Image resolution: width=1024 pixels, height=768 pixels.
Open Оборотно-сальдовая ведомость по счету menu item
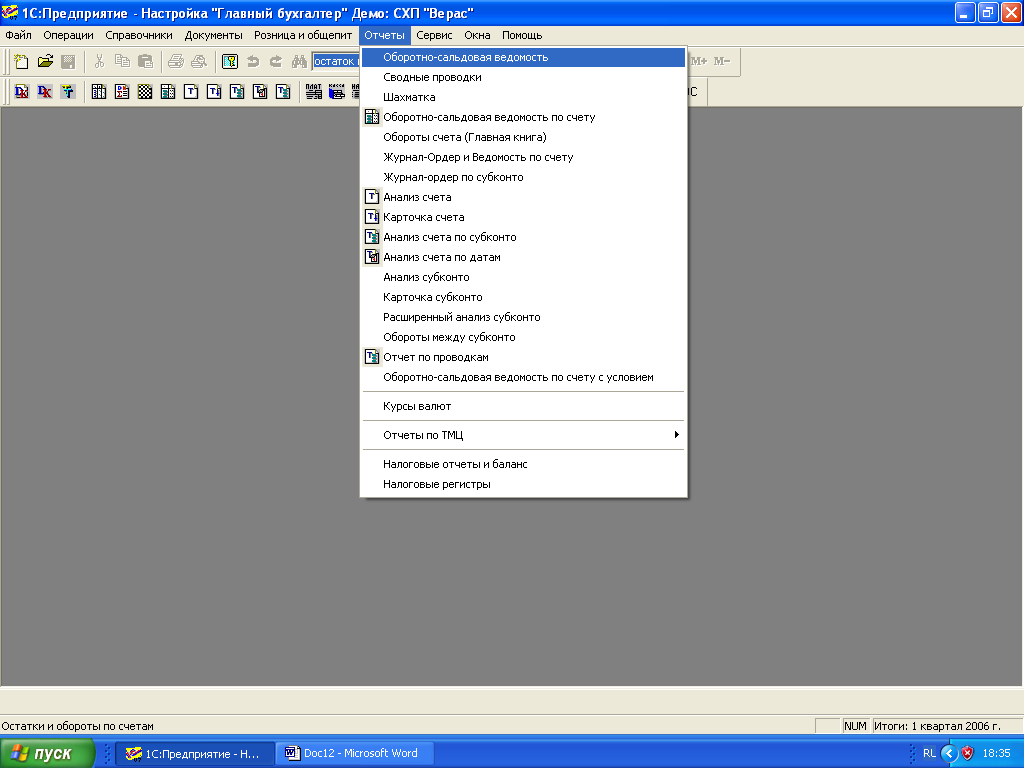point(523,118)
